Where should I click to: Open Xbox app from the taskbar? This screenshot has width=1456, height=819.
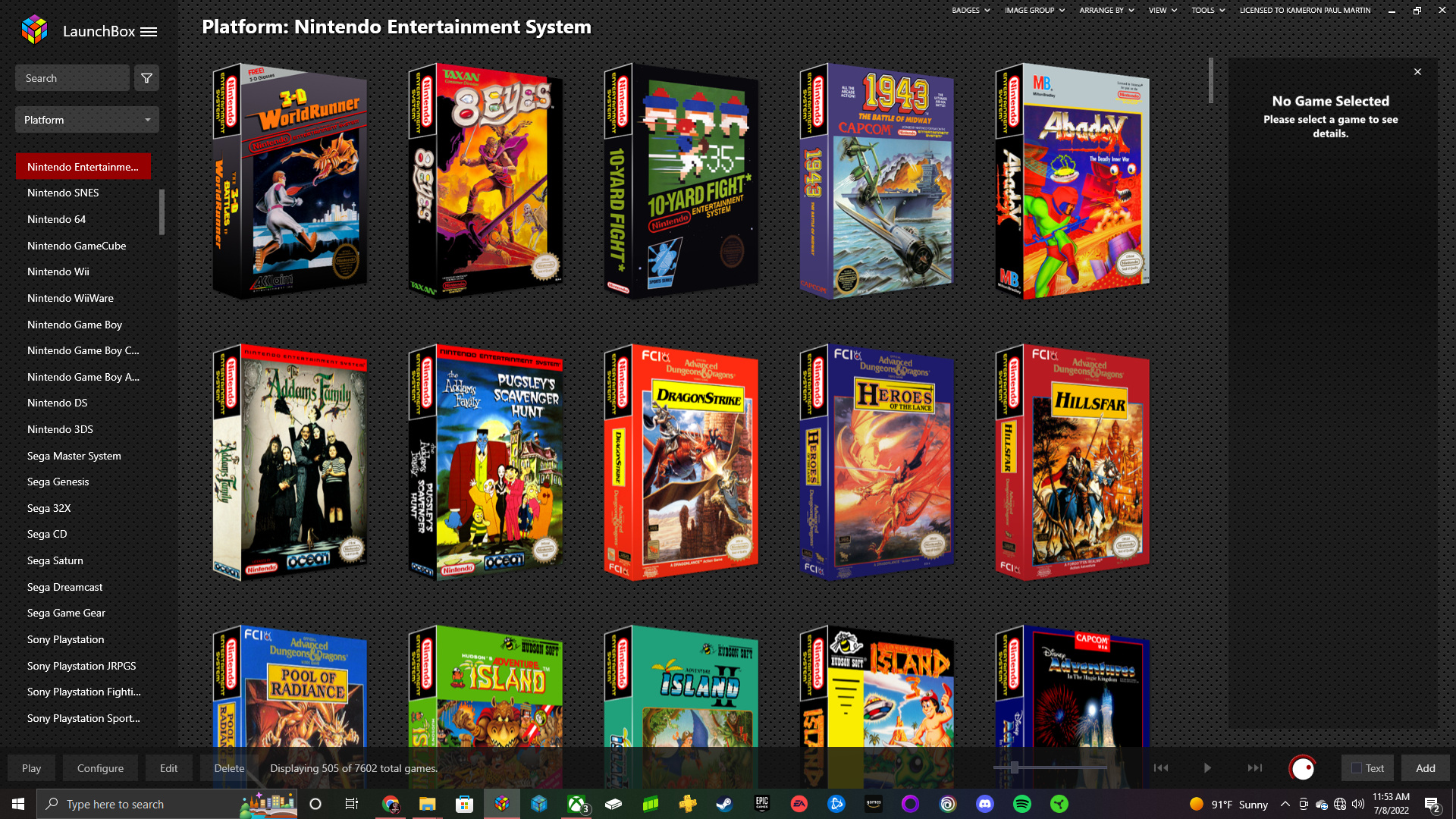tap(576, 804)
